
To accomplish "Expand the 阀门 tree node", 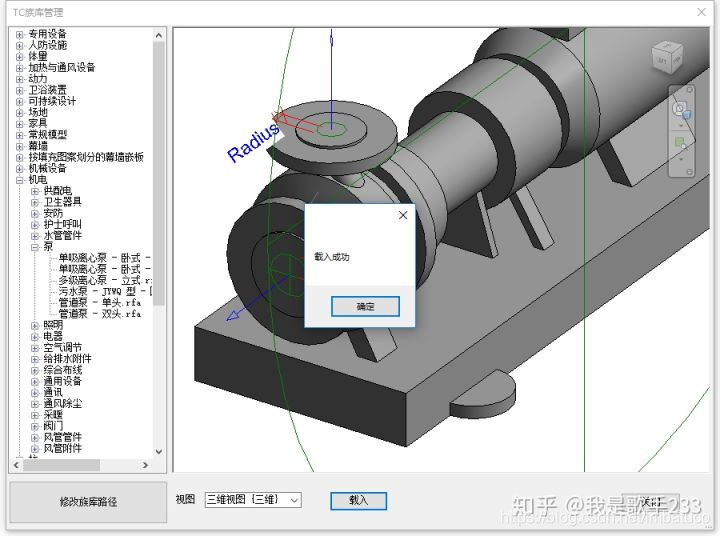I will click(x=34, y=427).
